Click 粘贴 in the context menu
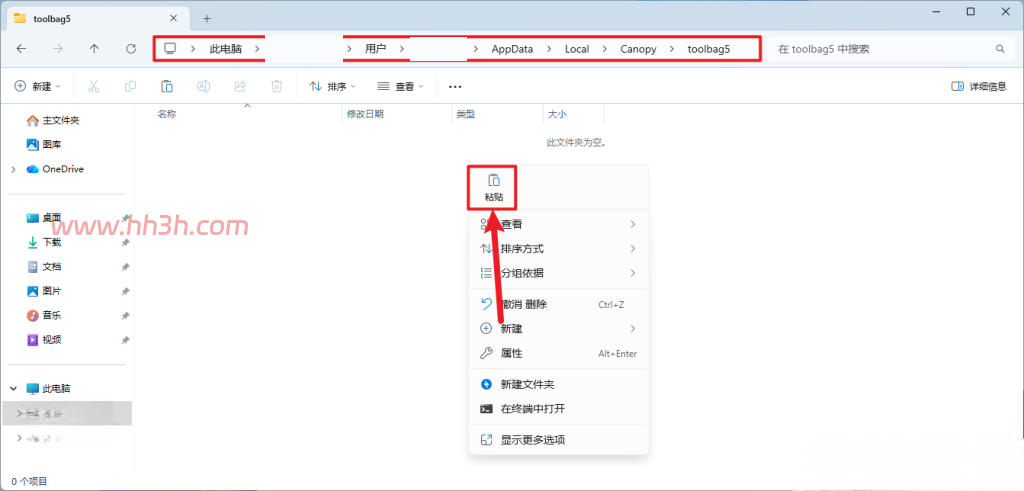Image resolution: width=1024 pixels, height=491 pixels. click(x=494, y=188)
